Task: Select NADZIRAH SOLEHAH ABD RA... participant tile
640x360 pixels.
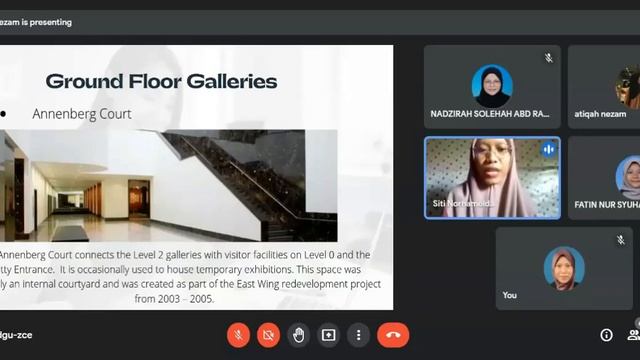Action: 492,87
